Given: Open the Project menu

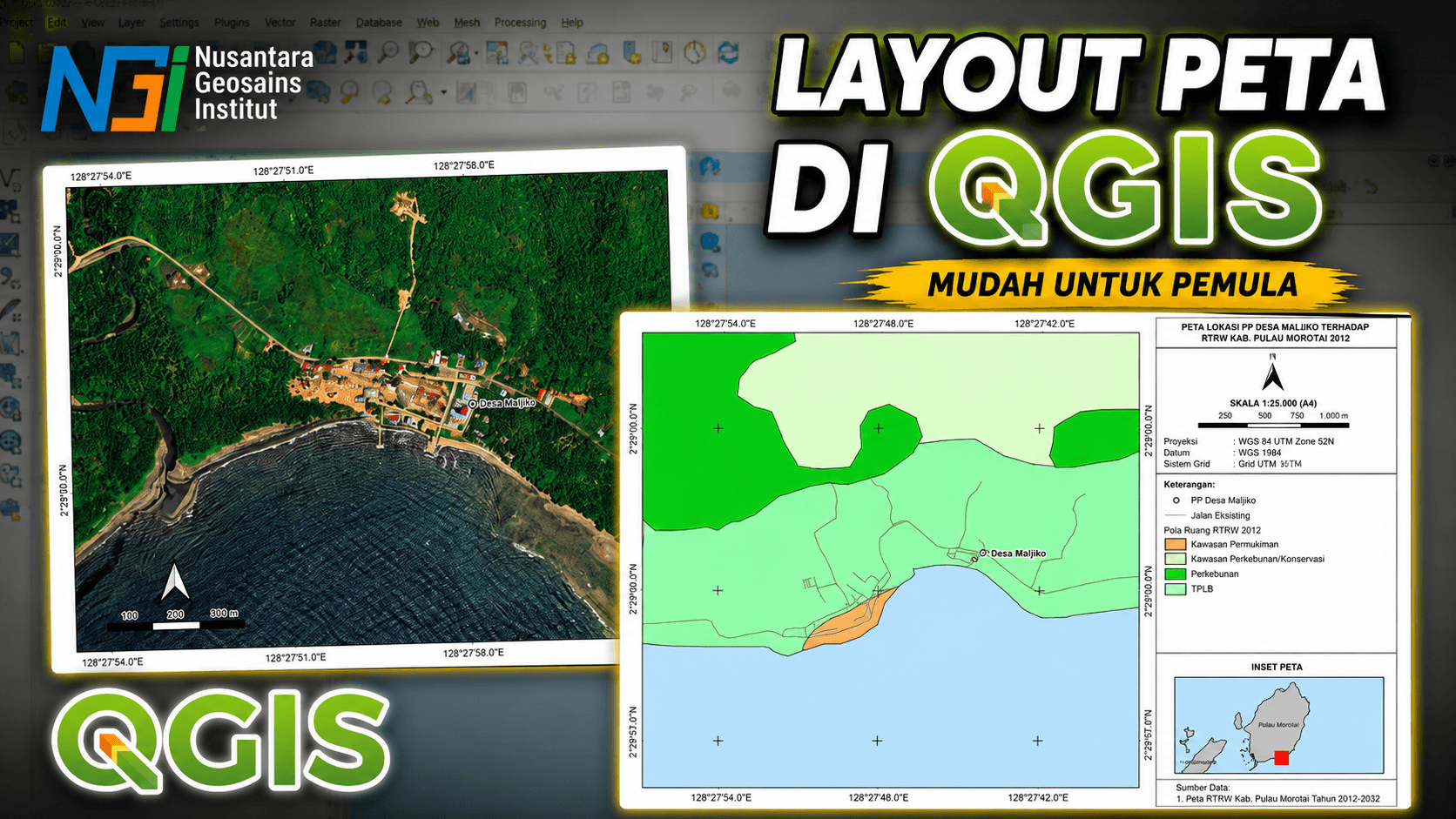Looking at the screenshot, I should pos(16,22).
